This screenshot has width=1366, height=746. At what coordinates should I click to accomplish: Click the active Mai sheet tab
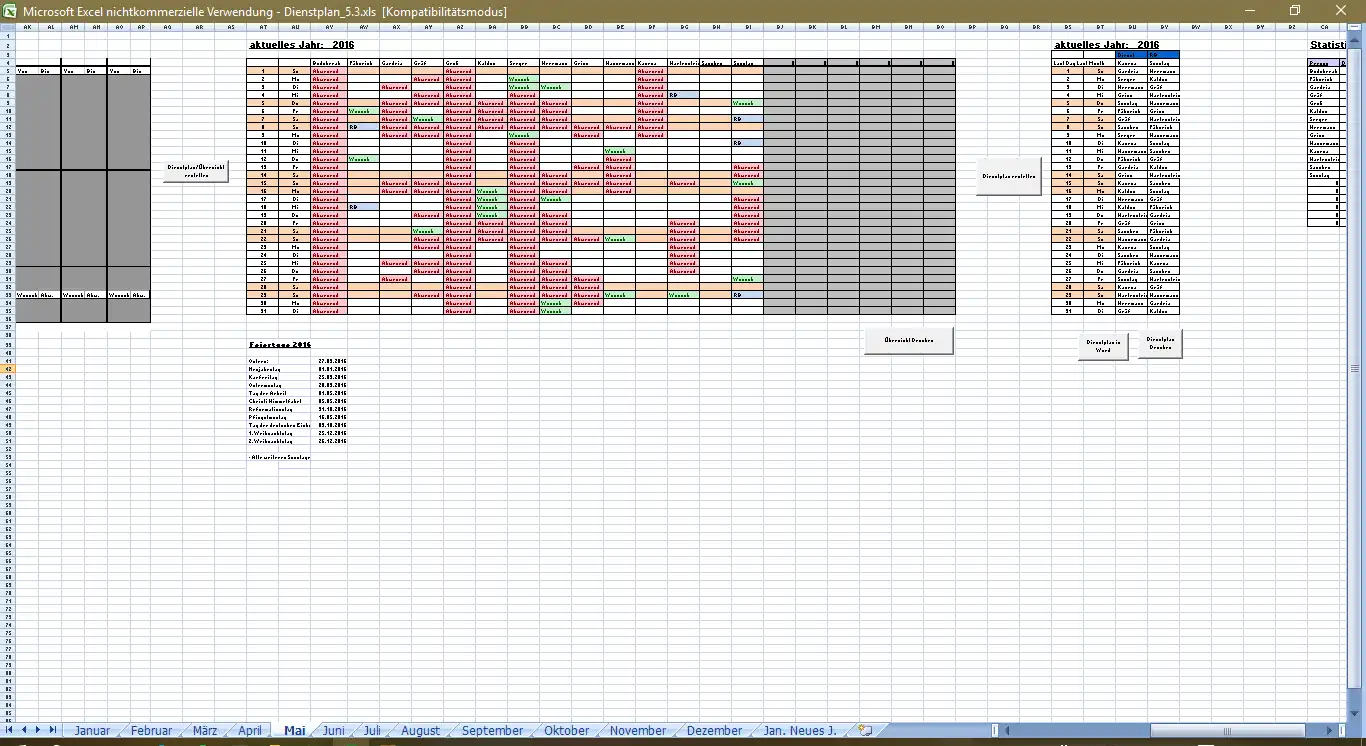pyautogui.click(x=295, y=731)
